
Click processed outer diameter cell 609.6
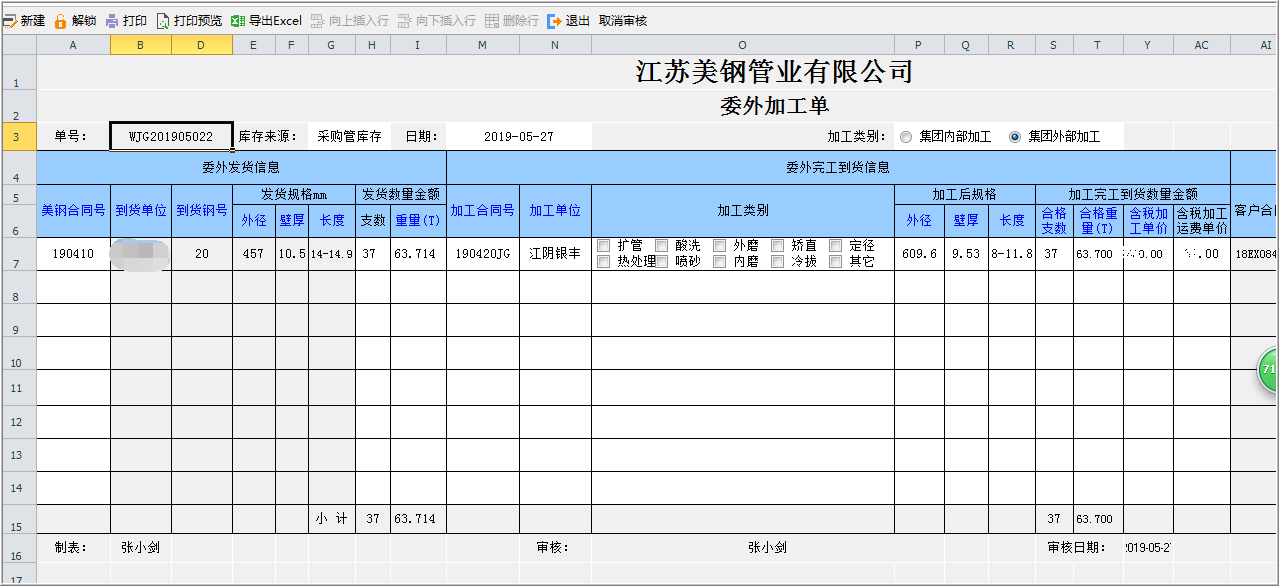point(919,254)
